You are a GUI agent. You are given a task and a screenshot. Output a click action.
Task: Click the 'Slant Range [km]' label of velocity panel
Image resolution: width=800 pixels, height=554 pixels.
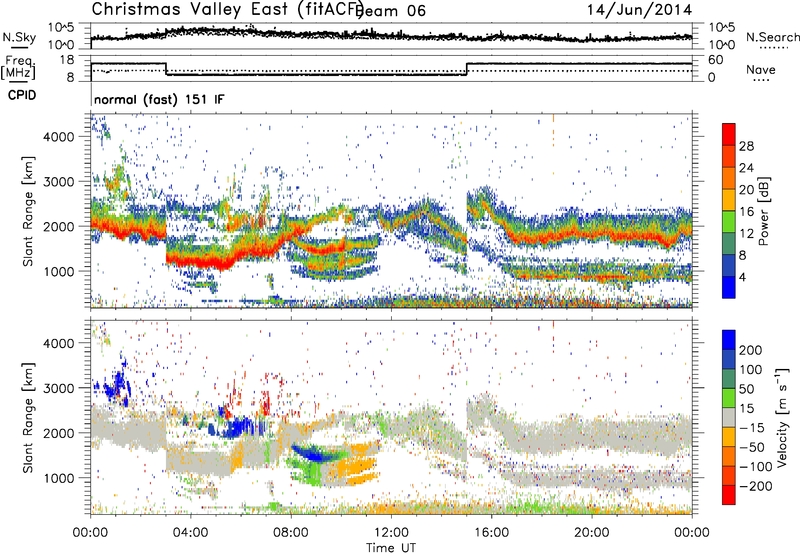point(28,418)
